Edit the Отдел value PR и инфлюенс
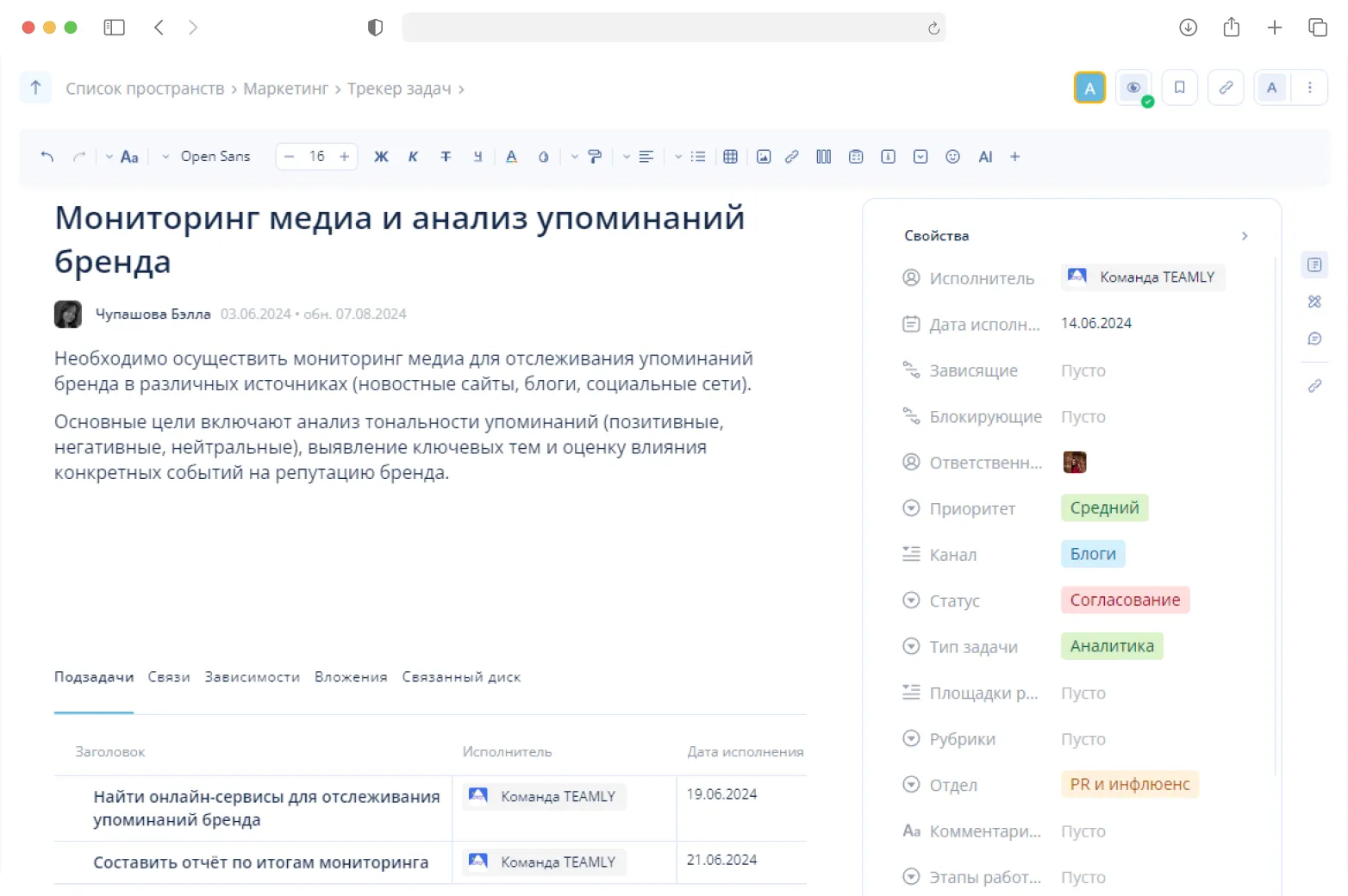The image size is (1348, 896). coord(1130,785)
